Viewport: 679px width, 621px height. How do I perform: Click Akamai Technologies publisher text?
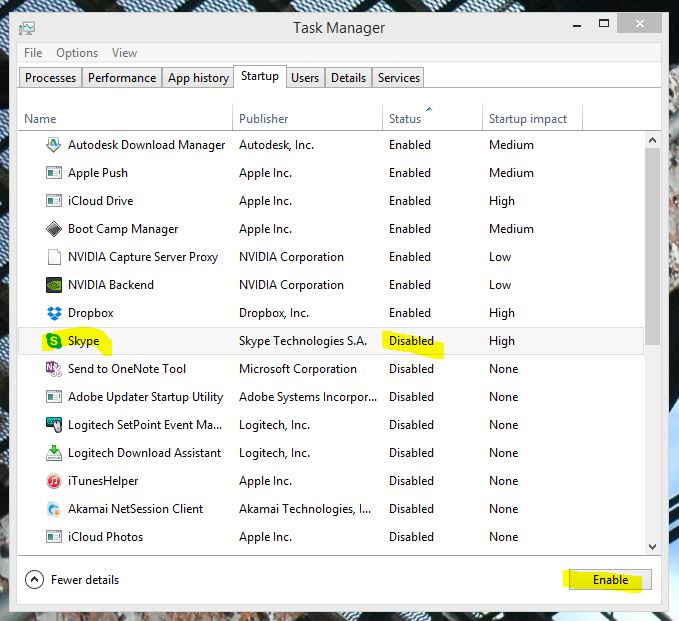(x=305, y=509)
